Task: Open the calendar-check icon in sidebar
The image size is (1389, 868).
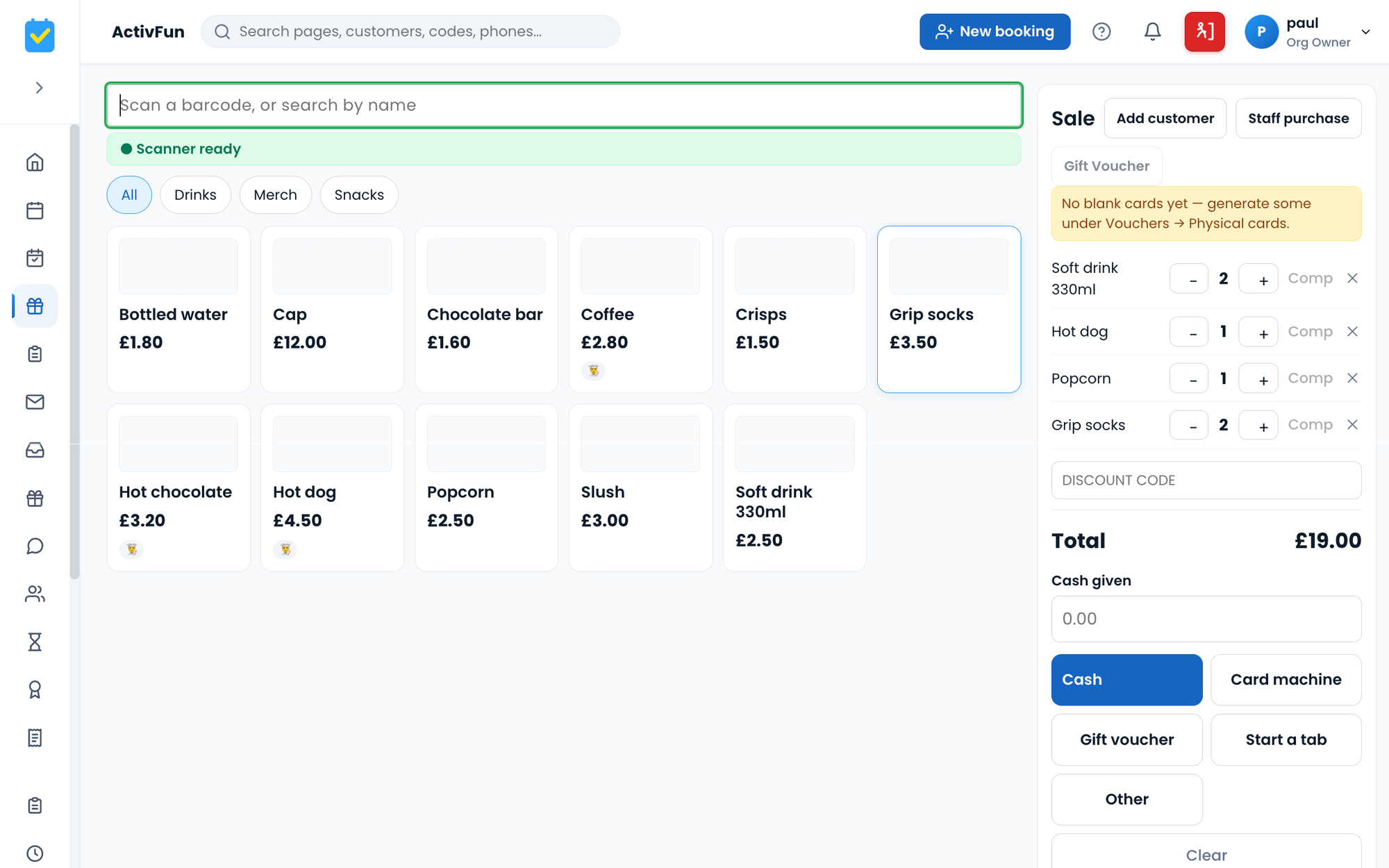Action: point(35,258)
